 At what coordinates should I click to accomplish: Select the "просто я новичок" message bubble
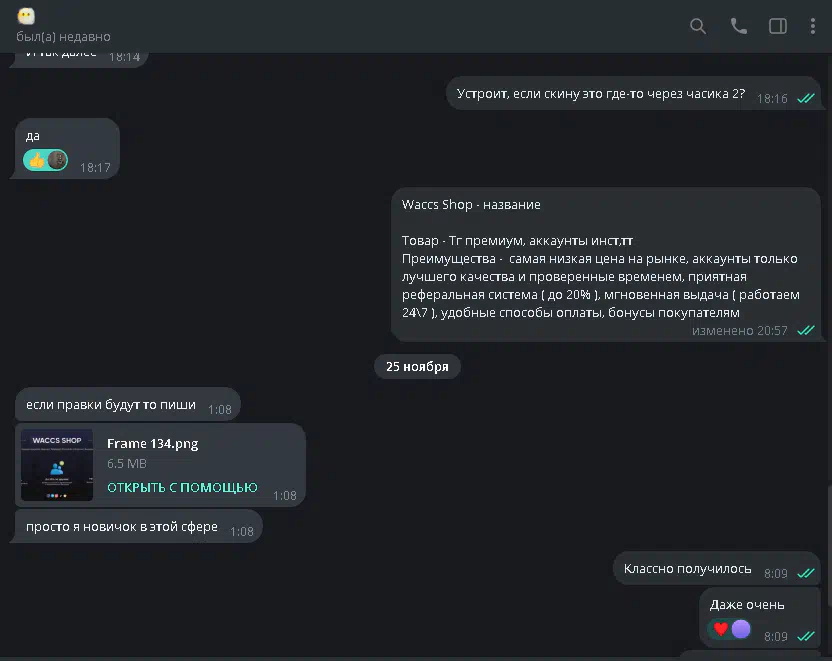pos(122,527)
